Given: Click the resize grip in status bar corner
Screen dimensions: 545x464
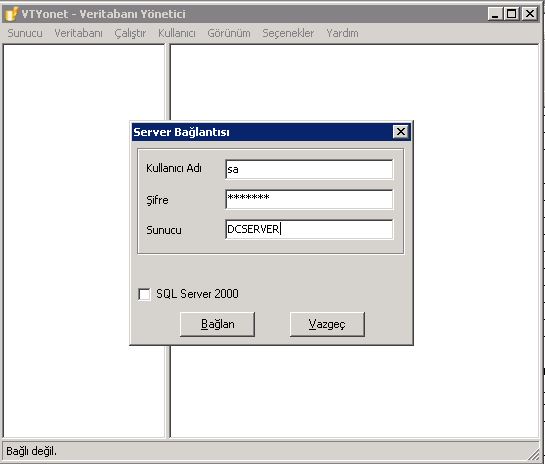Looking at the screenshot, I should [533, 453].
